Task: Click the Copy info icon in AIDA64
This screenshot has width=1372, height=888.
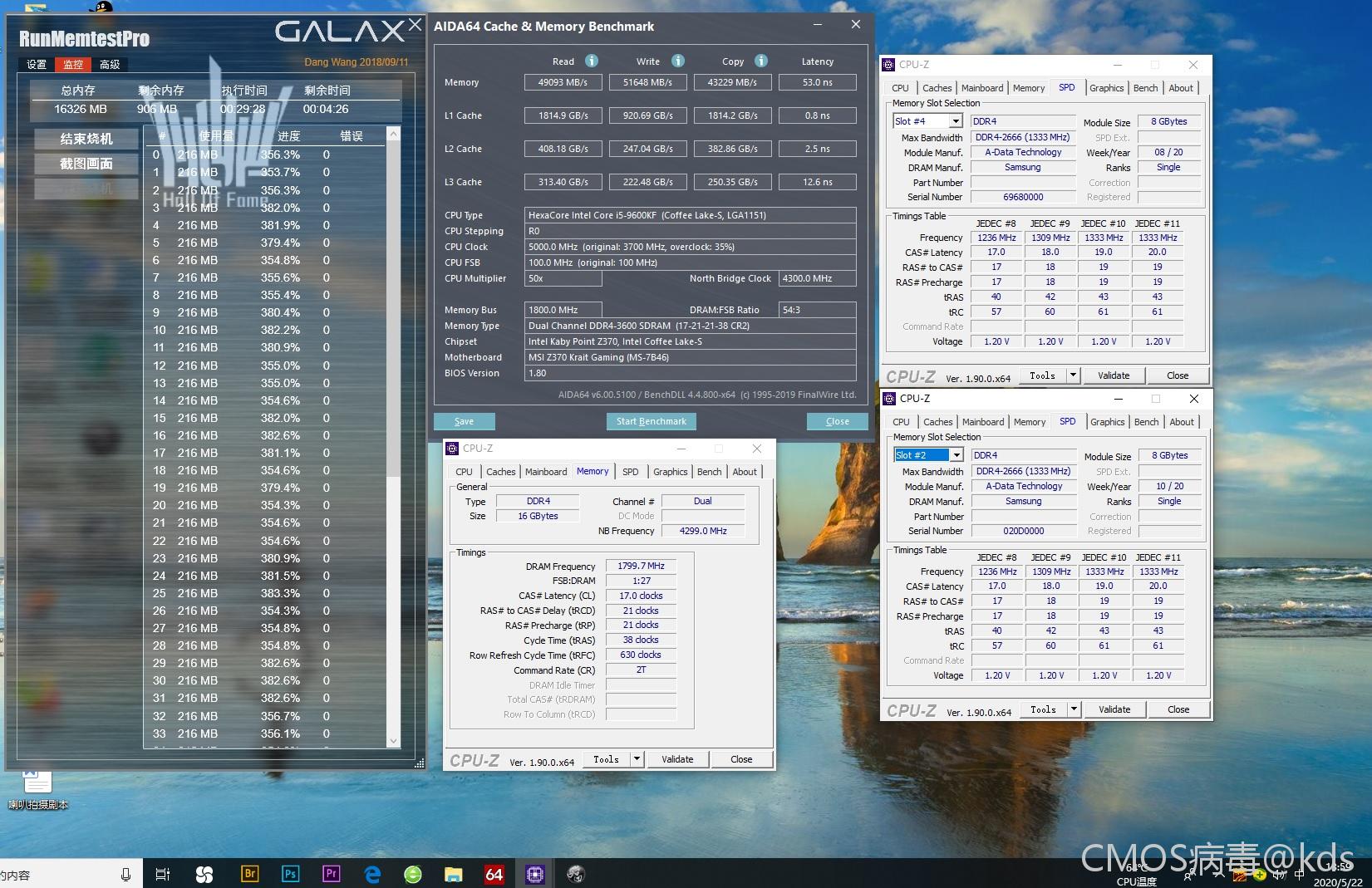Action: 761,61
